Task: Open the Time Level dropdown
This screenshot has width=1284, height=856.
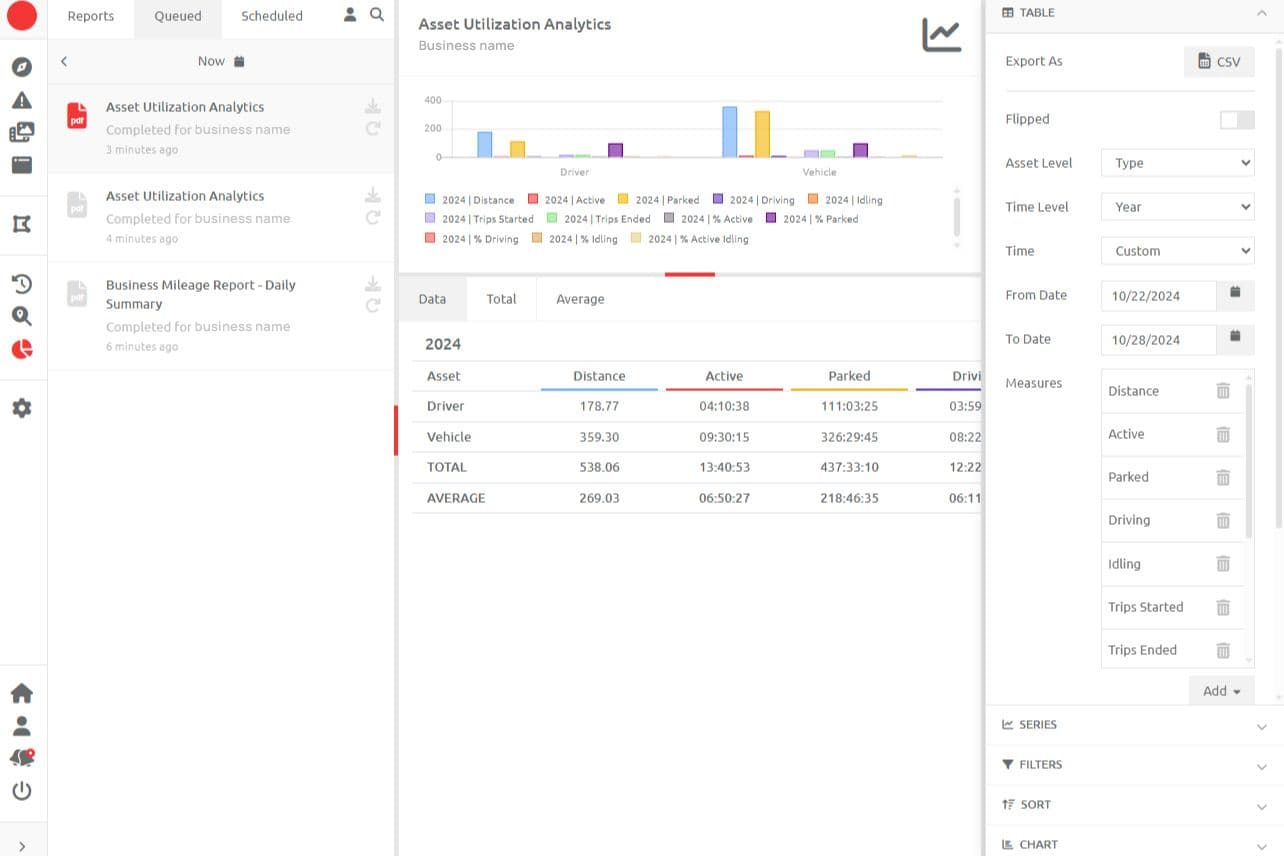Action: [x=1177, y=207]
